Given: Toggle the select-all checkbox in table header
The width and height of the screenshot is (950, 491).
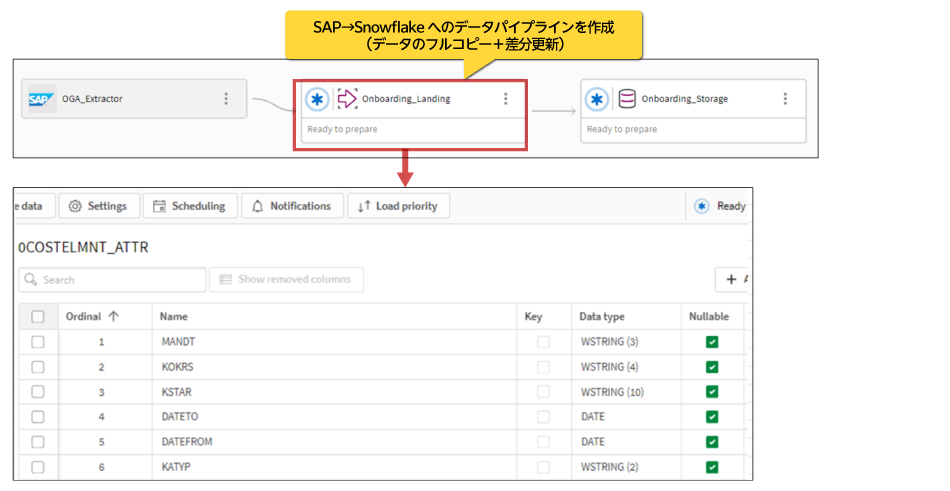Looking at the screenshot, I should click(38, 317).
